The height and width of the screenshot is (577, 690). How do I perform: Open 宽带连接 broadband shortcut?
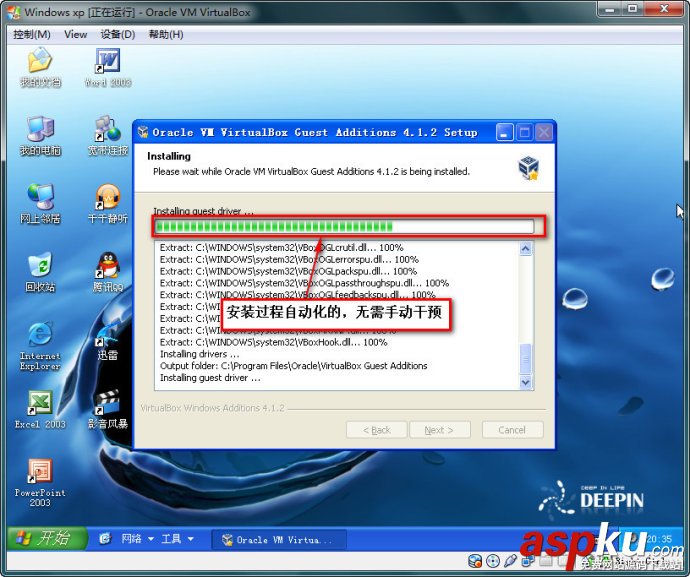[108, 136]
